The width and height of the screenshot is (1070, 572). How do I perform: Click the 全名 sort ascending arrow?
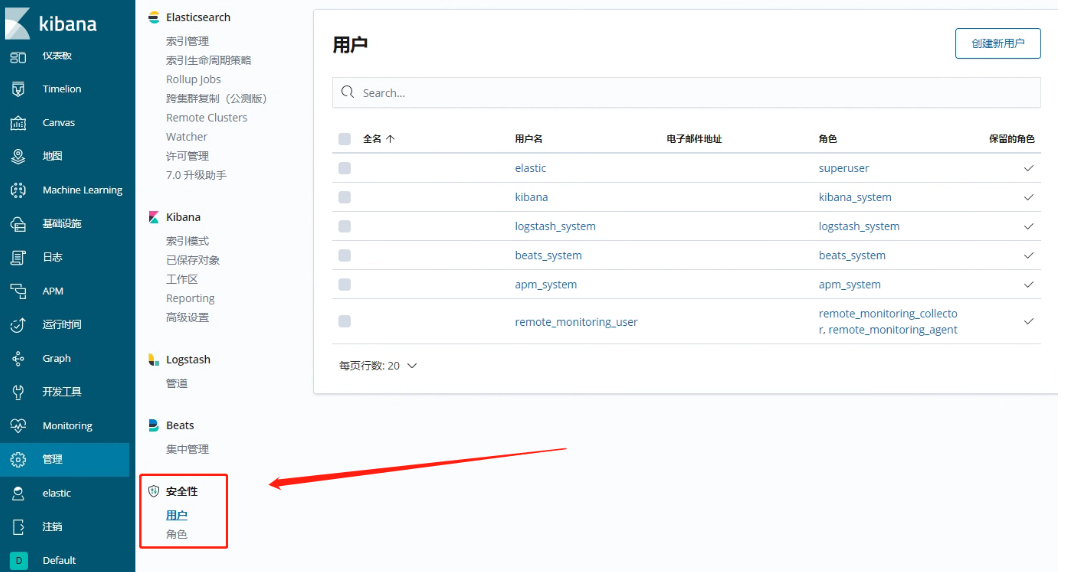pos(390,139)
